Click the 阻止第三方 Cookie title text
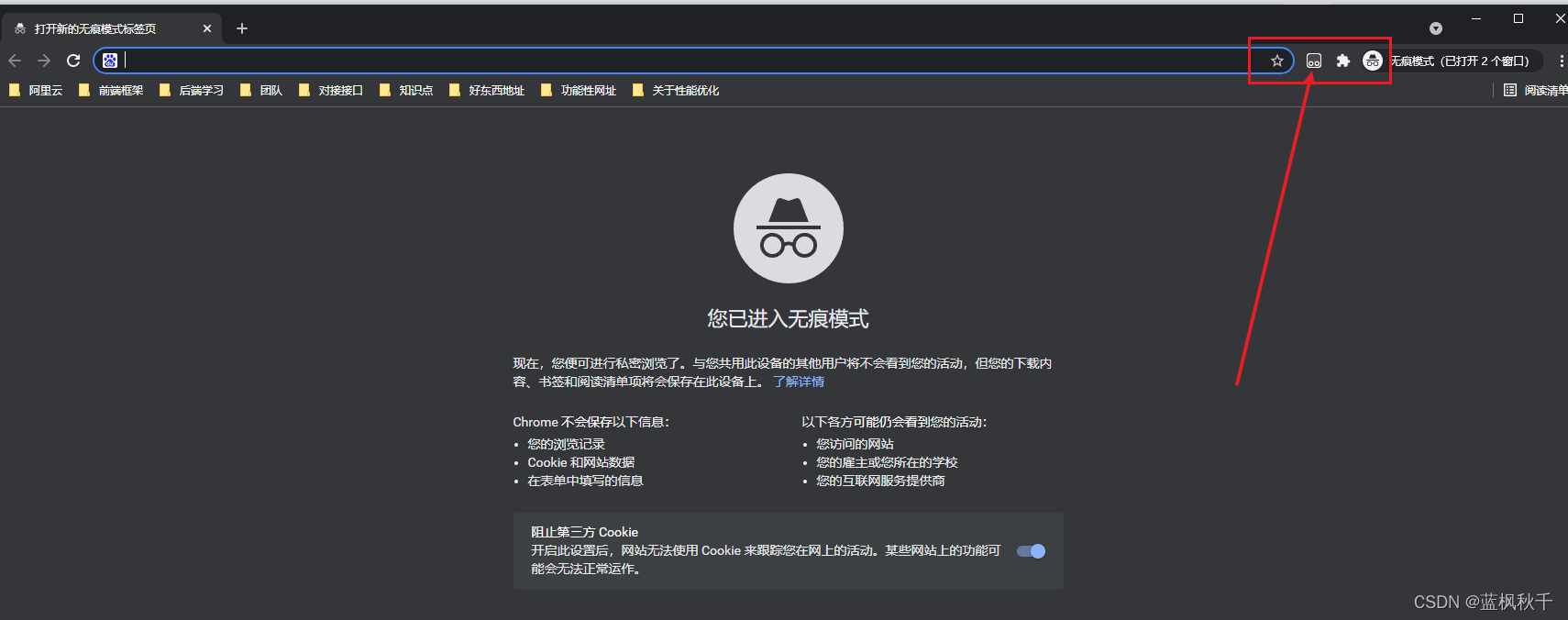Screen dimensions: 1568x620 [584, 532]
